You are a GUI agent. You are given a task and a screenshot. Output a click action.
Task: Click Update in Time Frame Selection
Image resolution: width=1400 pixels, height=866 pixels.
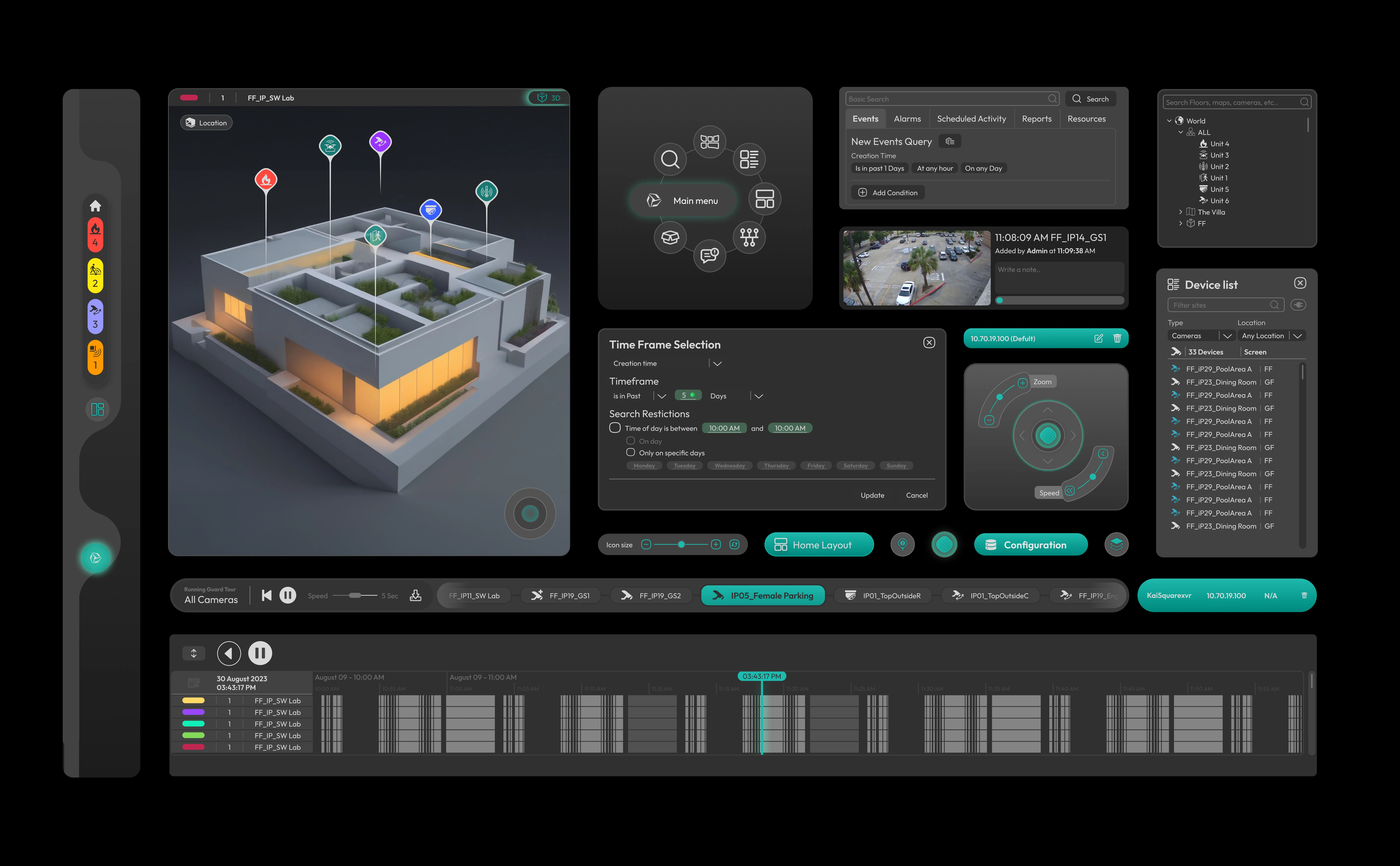coord(872,495)
